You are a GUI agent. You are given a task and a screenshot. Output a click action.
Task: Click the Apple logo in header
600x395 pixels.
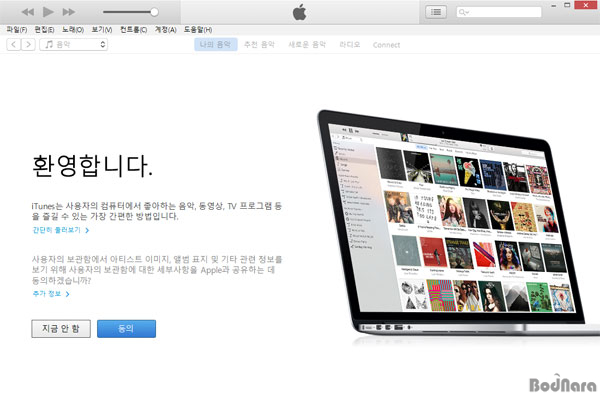[300, 12]
